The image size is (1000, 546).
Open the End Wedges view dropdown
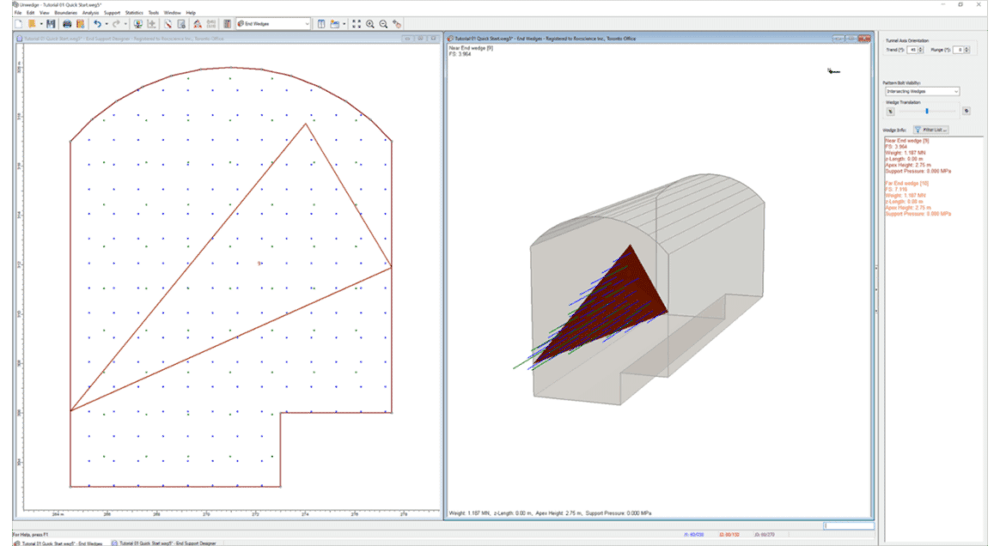pyautogui.click(x=306, y=23)
